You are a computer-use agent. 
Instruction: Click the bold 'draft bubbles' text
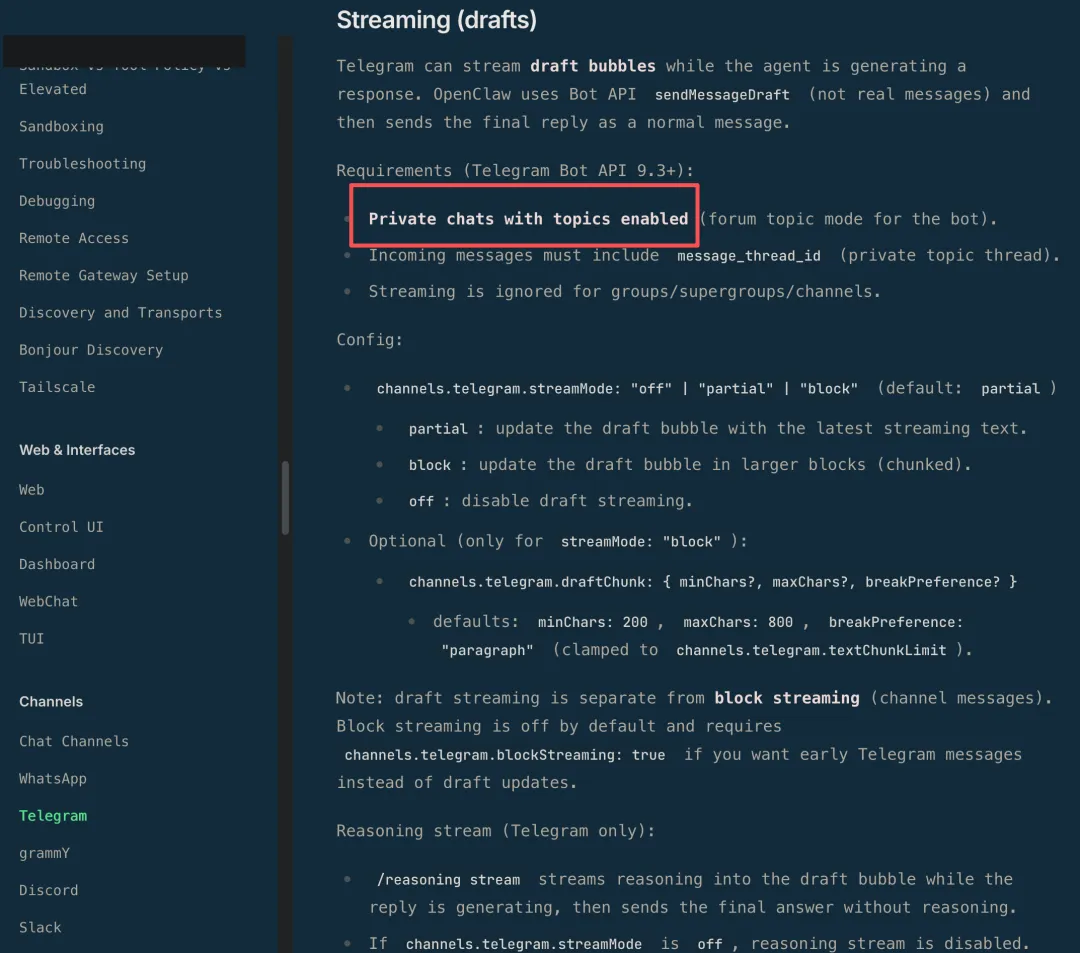[592, 66]
